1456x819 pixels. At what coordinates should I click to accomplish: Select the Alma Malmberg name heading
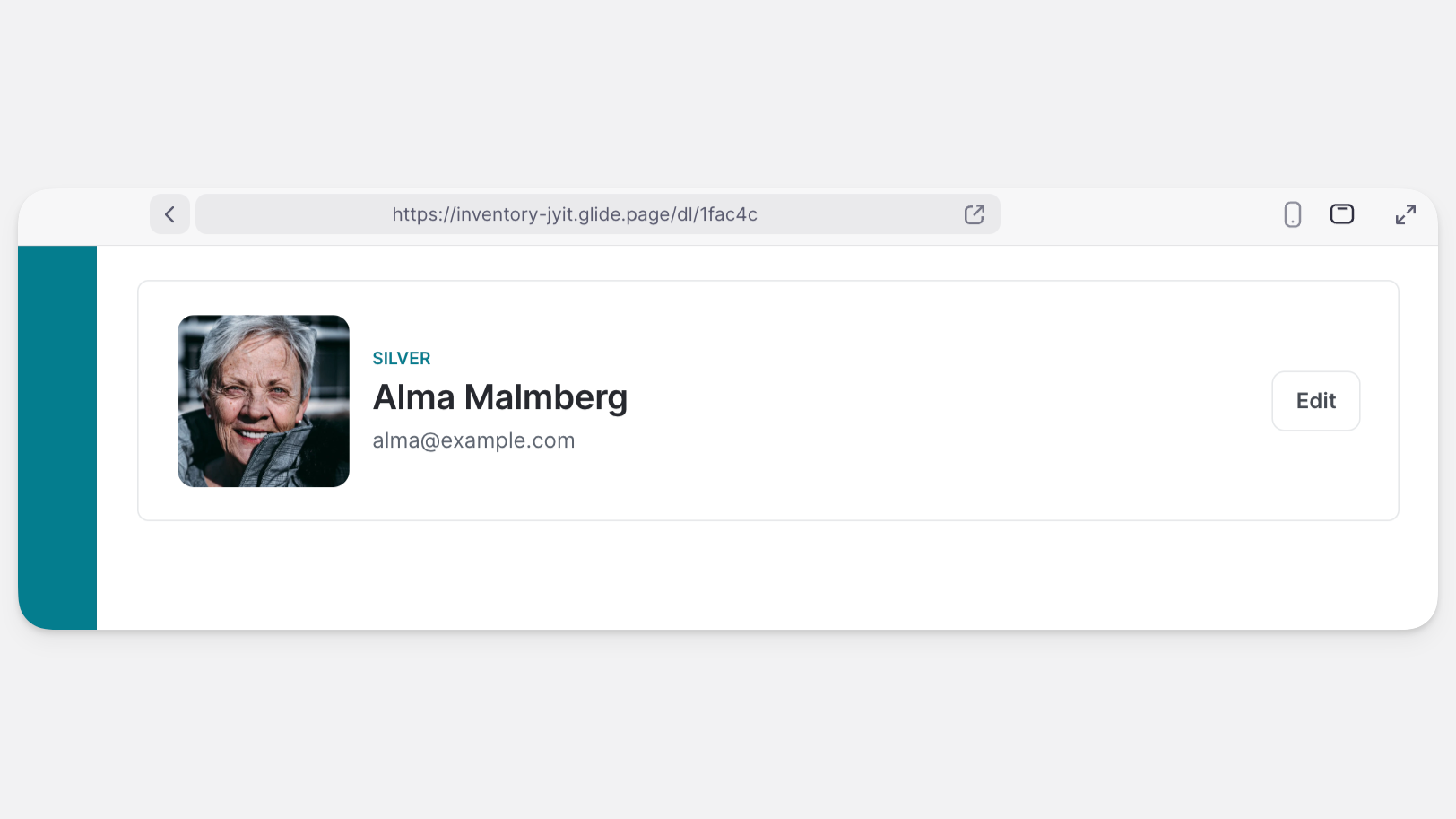pyautogui.click(x=500, y=397)
